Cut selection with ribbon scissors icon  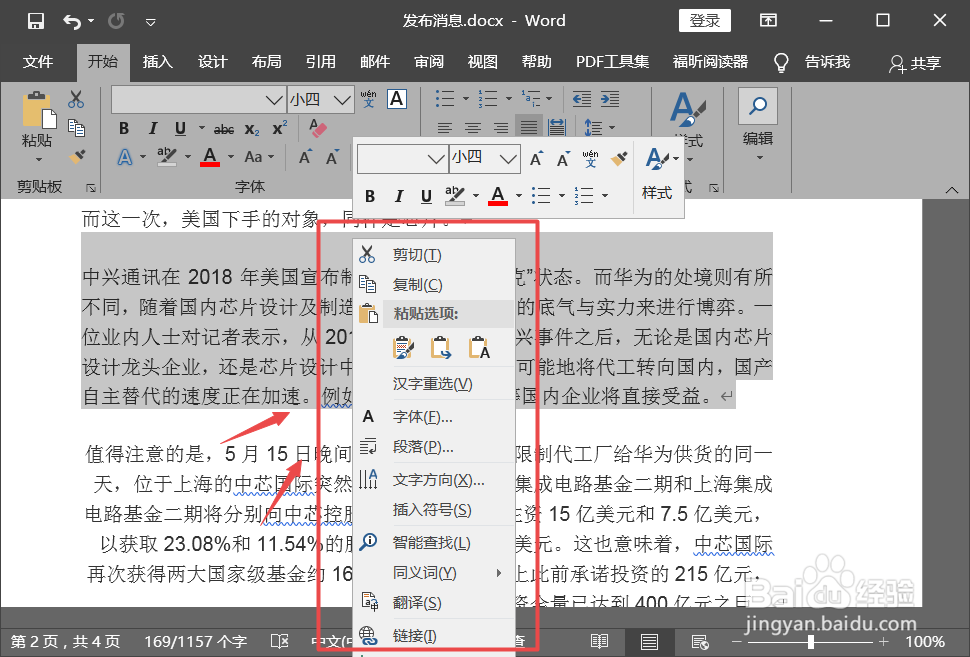click(76, 99)
